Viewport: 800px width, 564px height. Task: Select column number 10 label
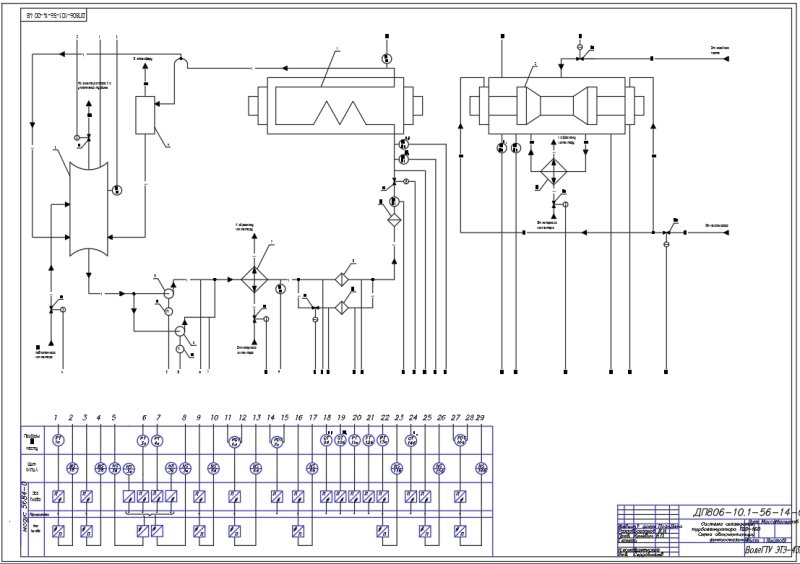click(214, 418)
